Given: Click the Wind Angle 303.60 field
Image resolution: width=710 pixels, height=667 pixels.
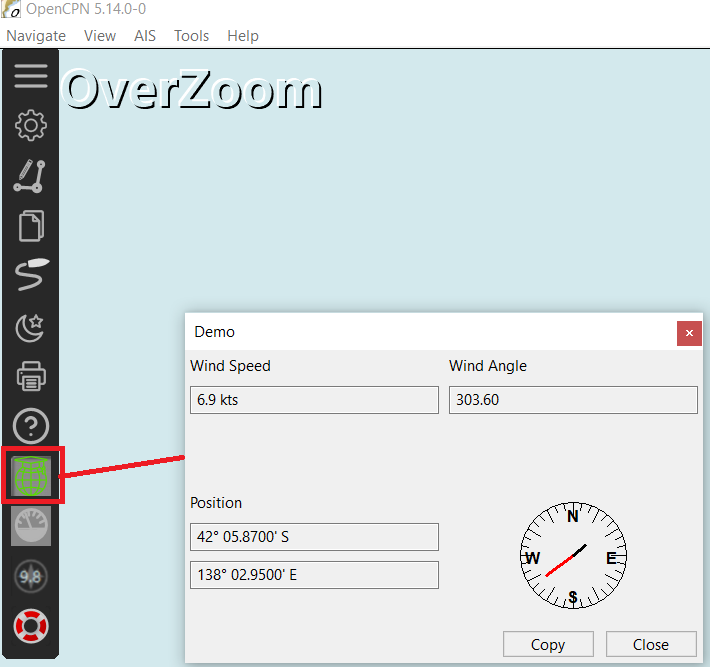Looking at the screenshot, I should [x=573, y=400].
